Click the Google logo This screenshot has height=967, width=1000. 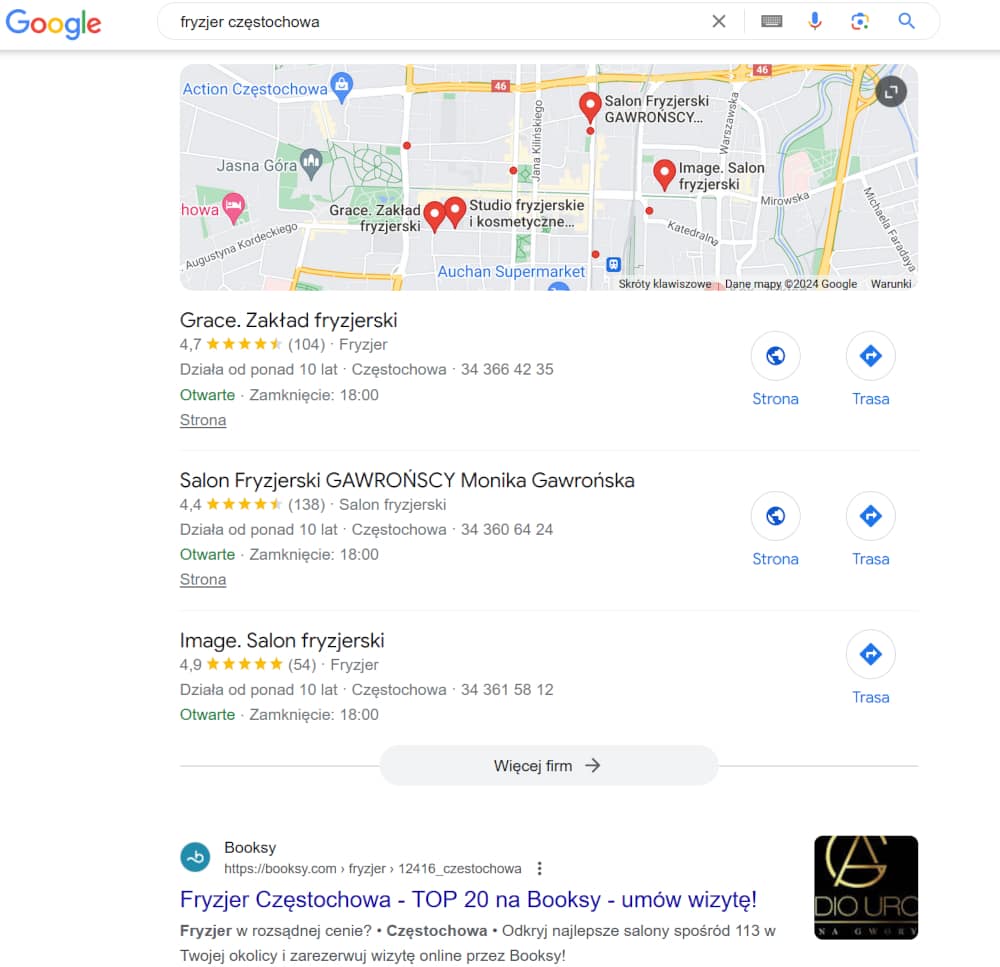pos(54,24)
